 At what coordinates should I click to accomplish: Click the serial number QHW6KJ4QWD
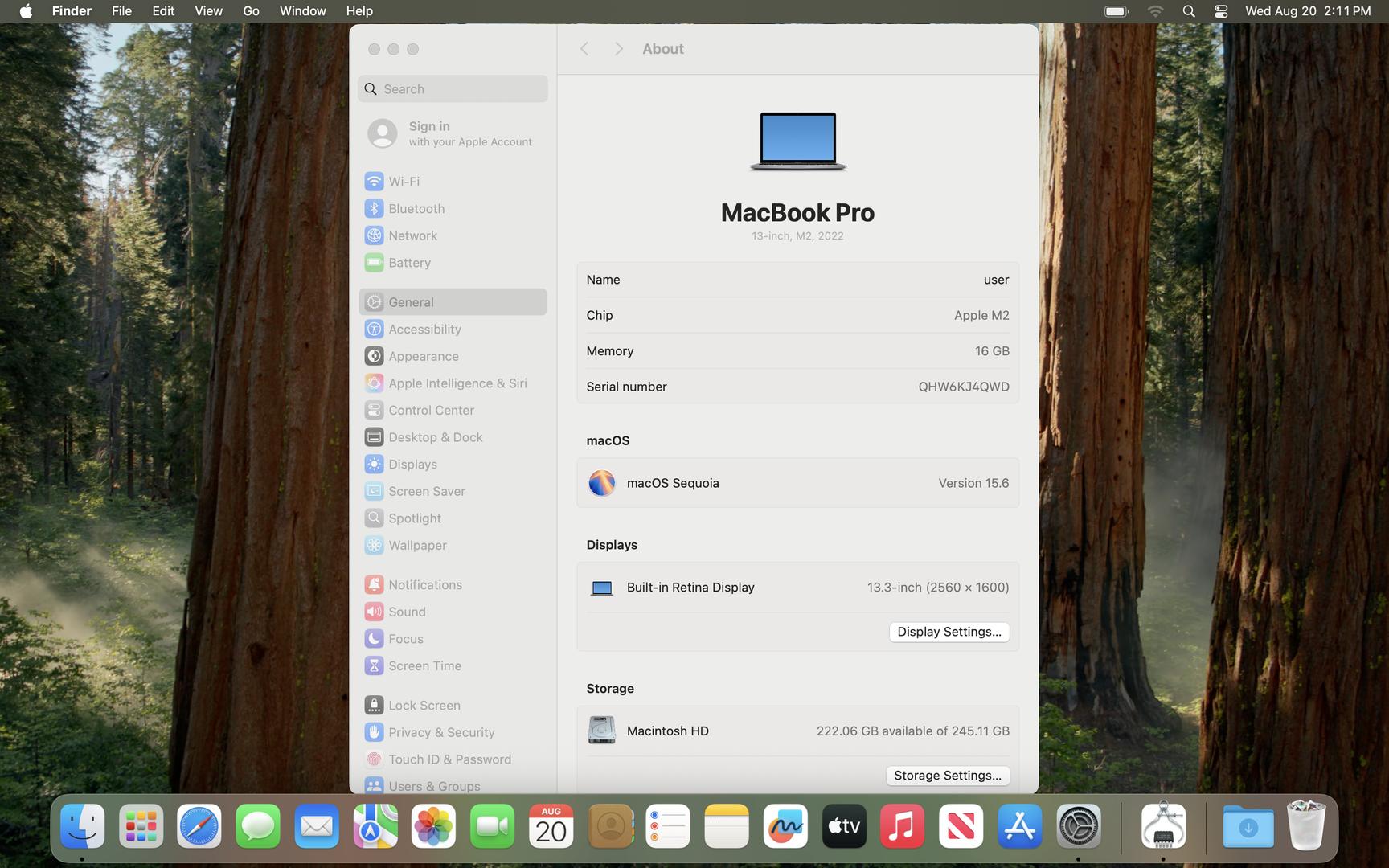point(964,387)
